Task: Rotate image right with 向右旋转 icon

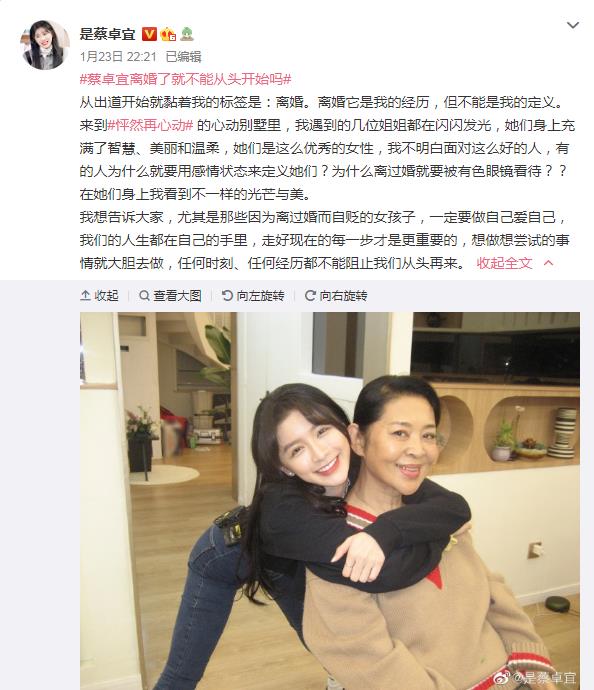Action: pos(310,295)
